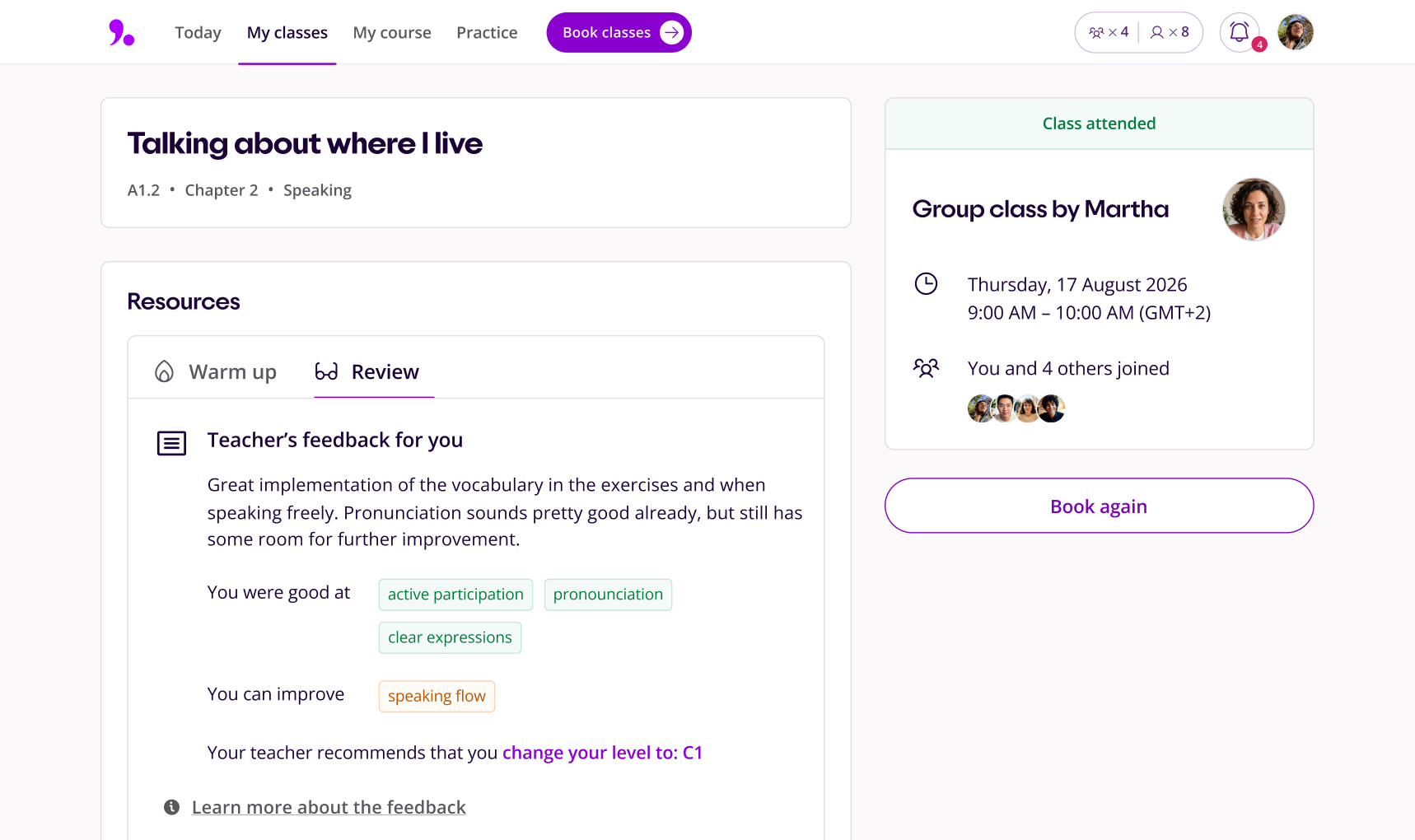This screenshot has height=840, width=1415.
Task: Open the My course page
Action: pyautogui.click(x=392, y=33)
